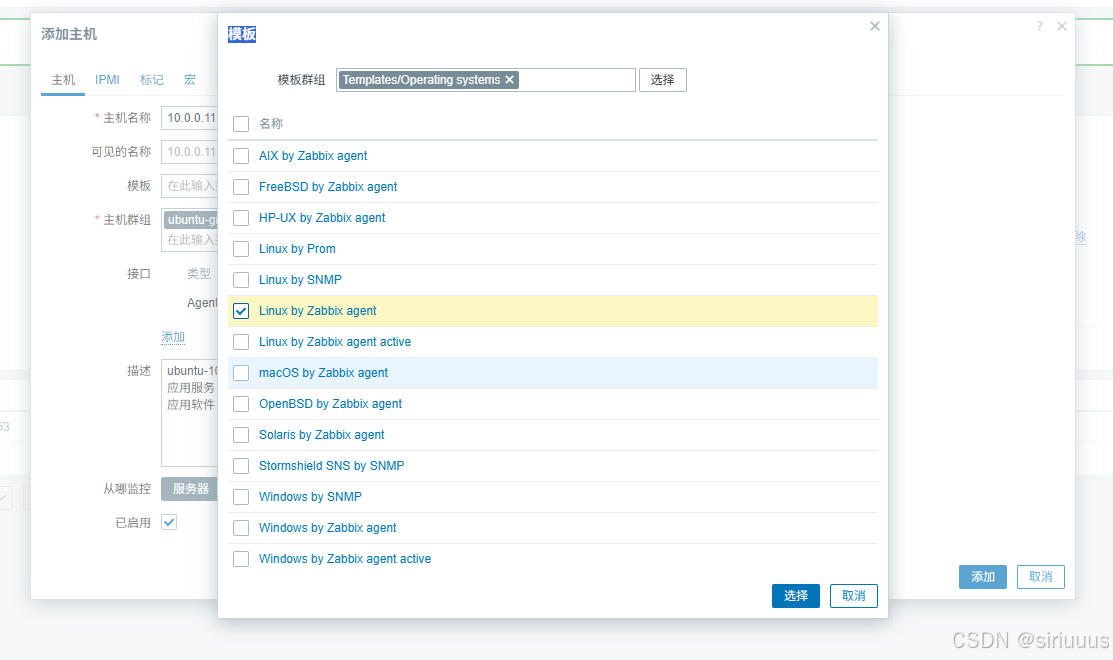
Task: Switch to the IPMI tab
Action: click(107, 79)
